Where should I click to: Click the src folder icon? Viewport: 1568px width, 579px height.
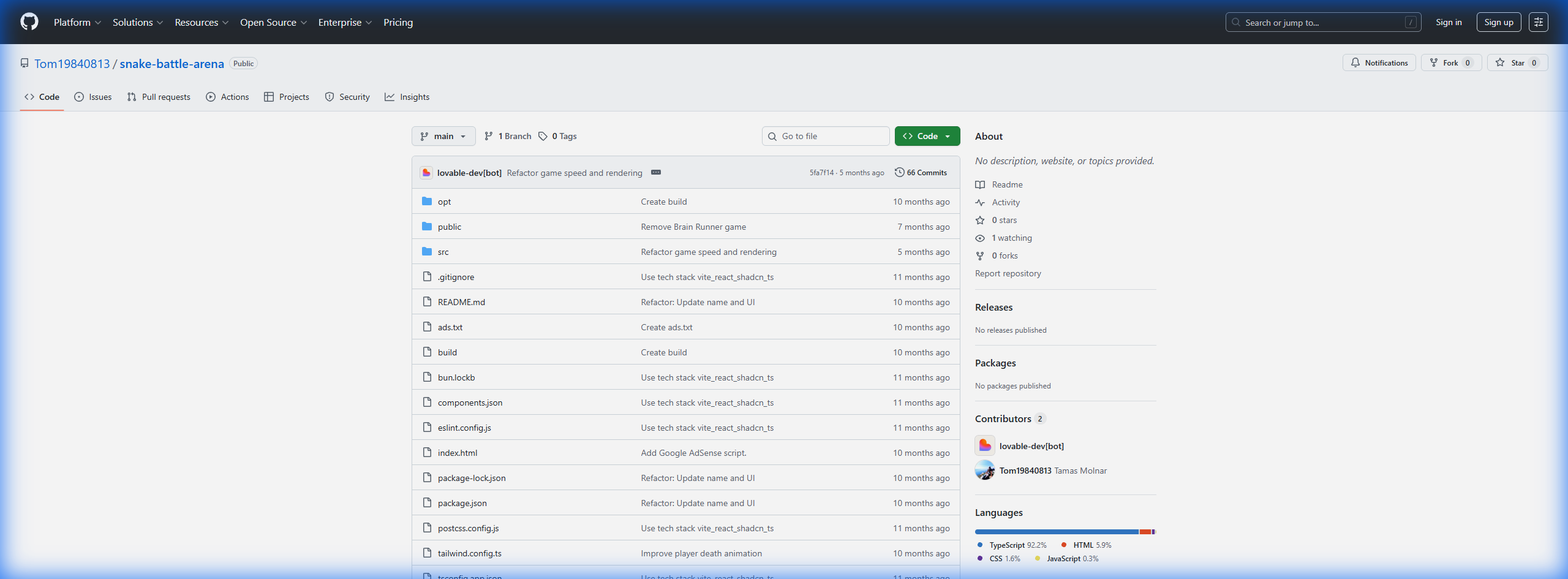point(427,252)
